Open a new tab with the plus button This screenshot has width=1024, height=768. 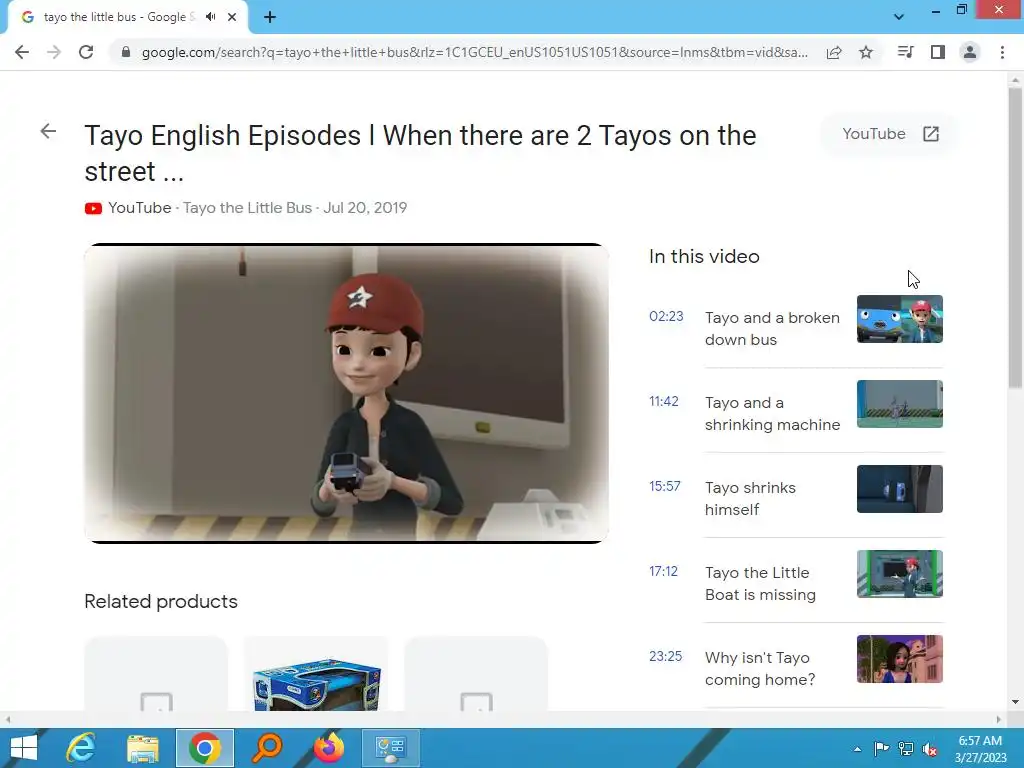(270, 17)
